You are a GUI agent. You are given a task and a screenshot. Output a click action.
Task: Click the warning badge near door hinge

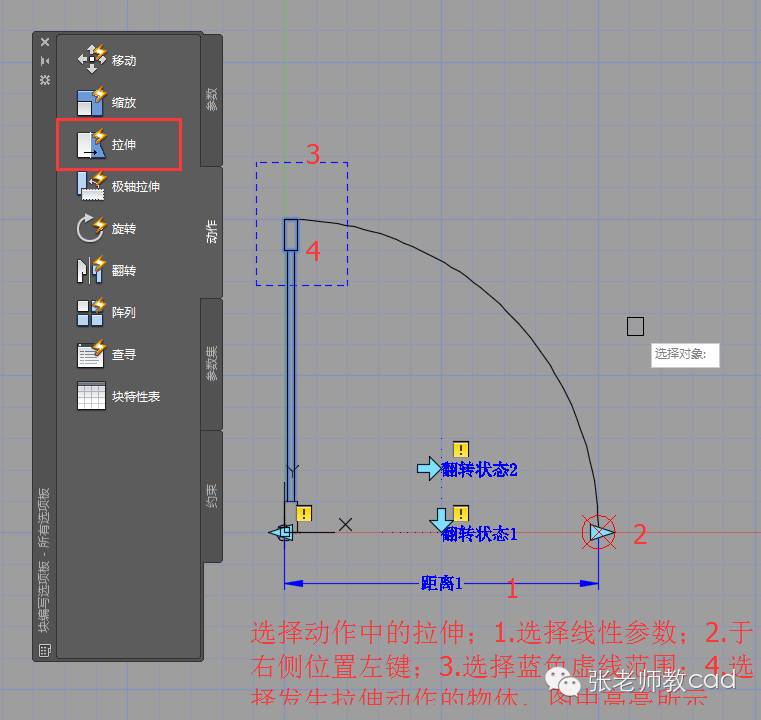click(304, 513)
